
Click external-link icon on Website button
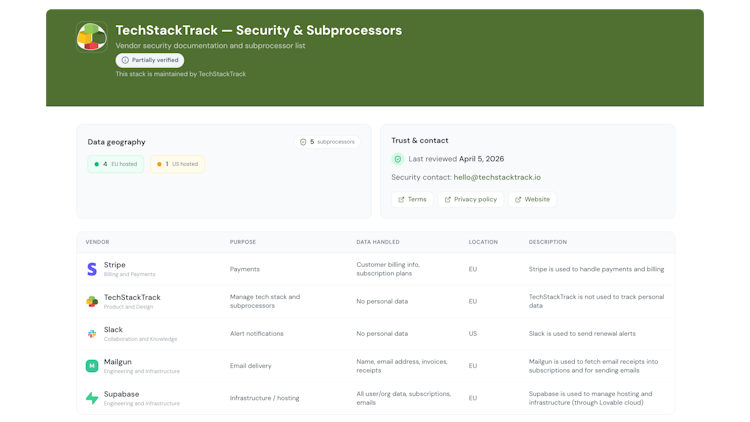point(518,200)
